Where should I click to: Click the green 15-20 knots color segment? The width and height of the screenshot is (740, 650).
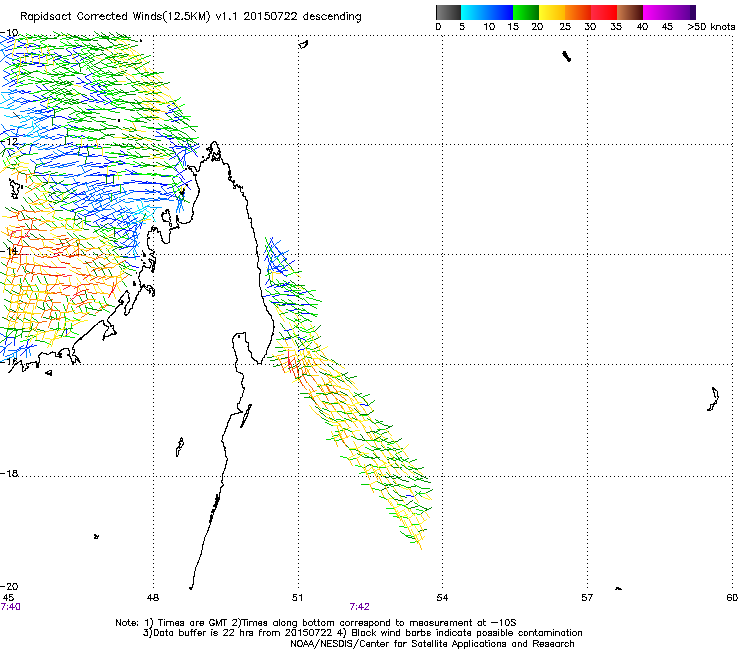[526, 12]
